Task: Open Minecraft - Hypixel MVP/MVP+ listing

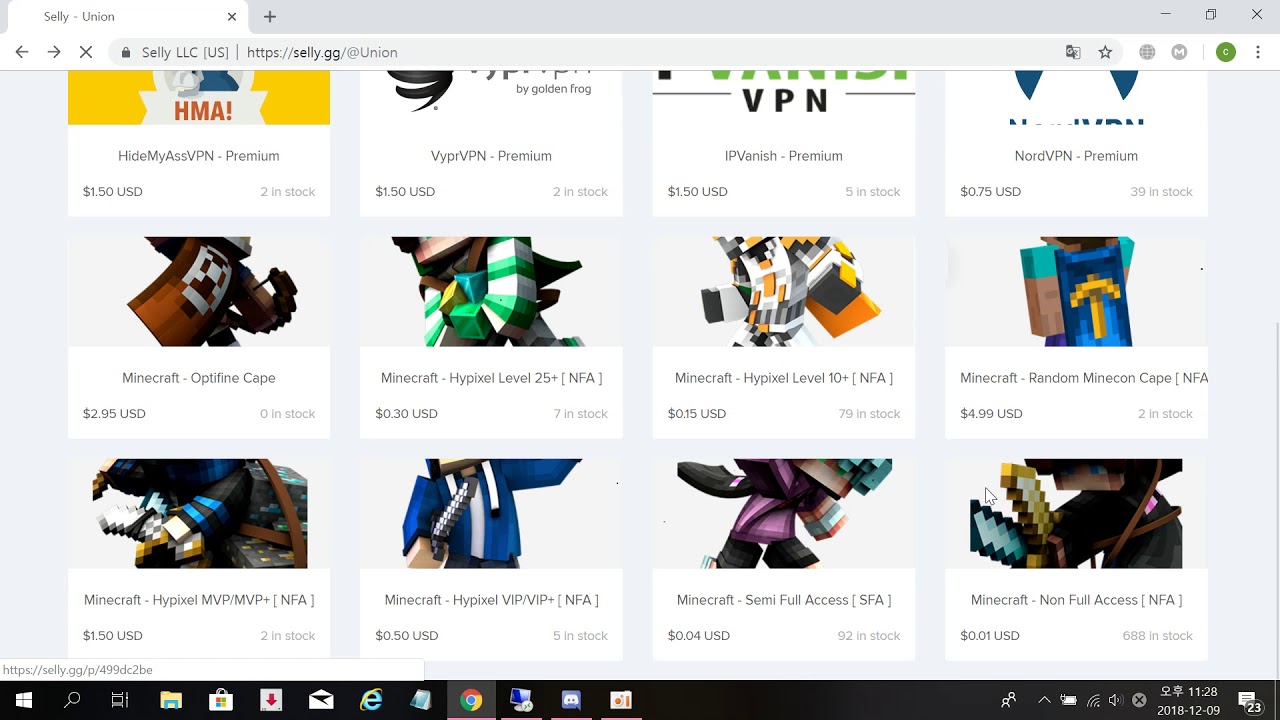Action: 198,600
